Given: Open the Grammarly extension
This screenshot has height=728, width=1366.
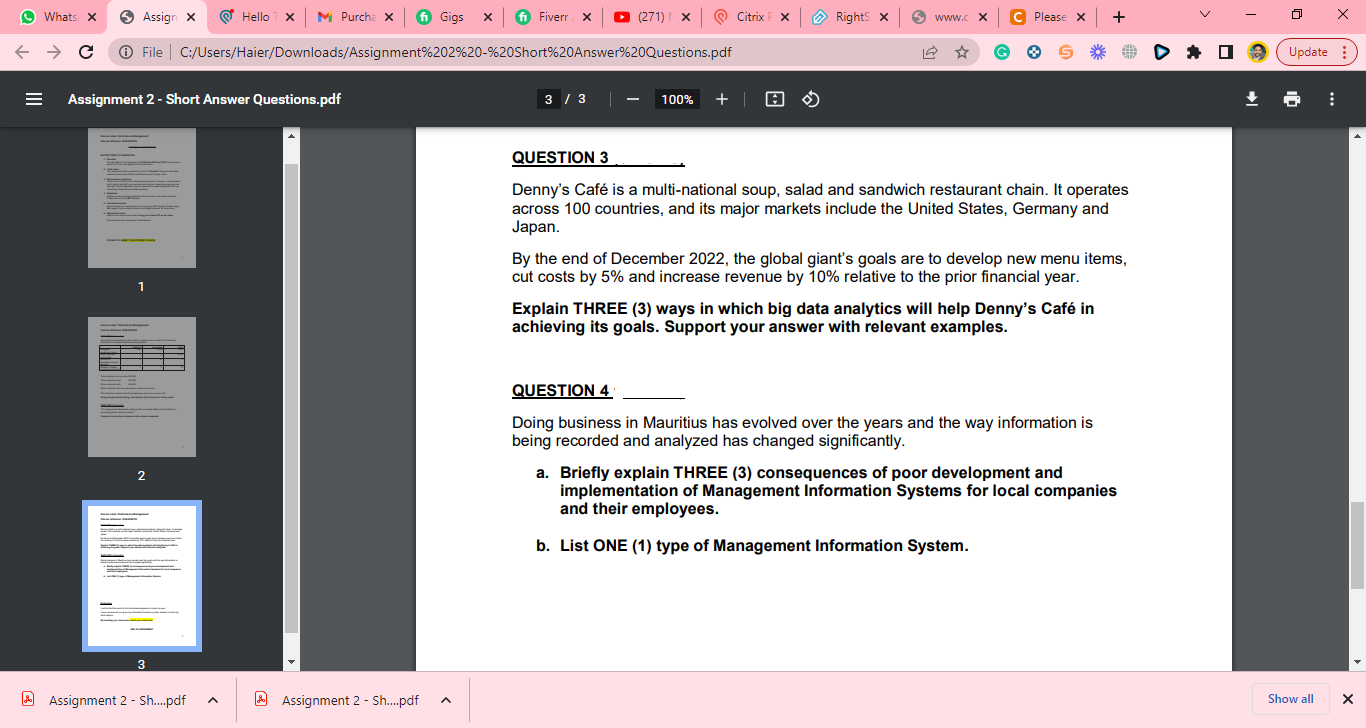Looking at the screenshot, I should pos(1002,52).
